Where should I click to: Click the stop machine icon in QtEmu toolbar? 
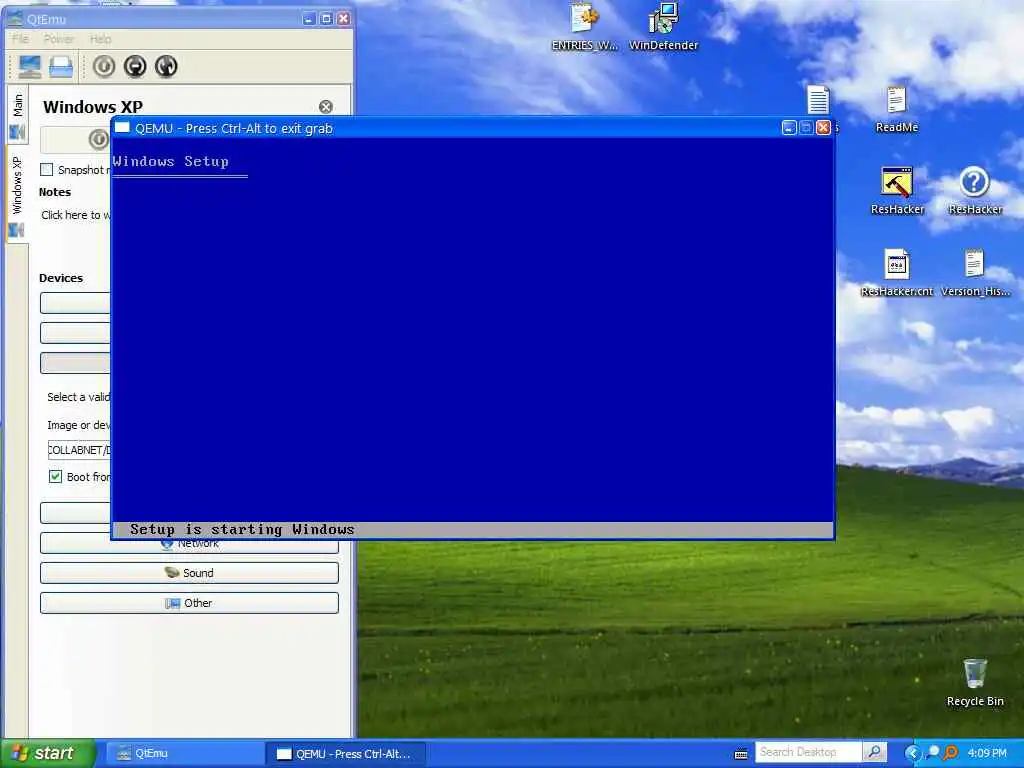[x=135, y=66]
